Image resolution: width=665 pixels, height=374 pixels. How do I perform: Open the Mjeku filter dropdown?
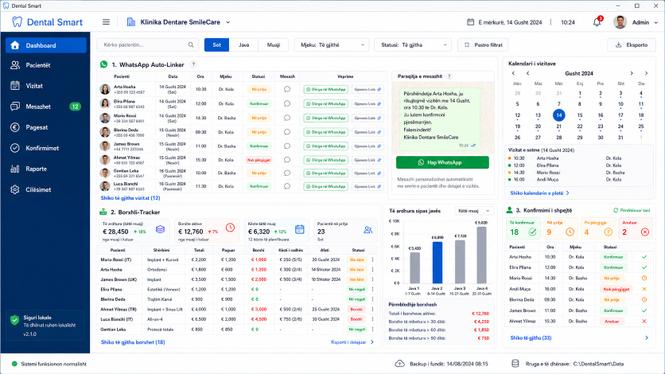point(332,45)
